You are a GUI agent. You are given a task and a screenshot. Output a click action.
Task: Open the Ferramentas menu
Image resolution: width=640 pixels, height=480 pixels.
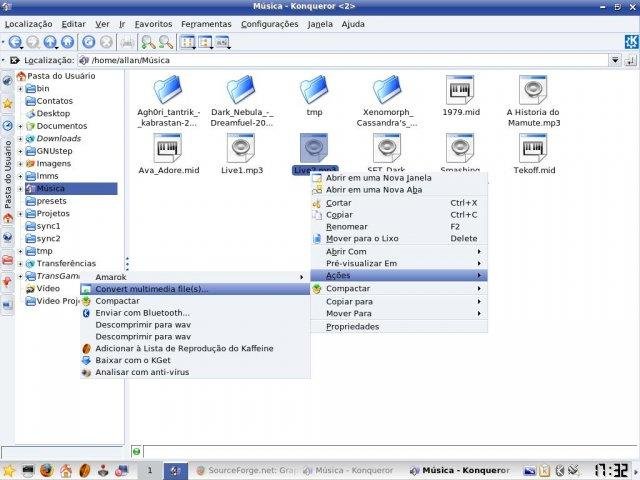(206, 24)
